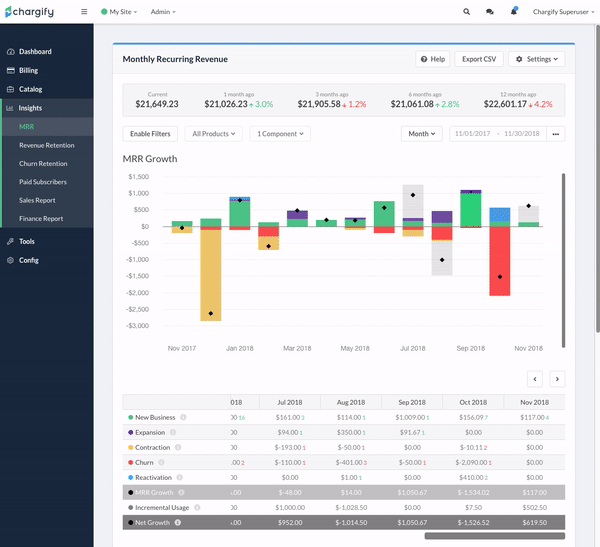600x547 pixels.
Task: Click the Help button
Action: (433, 59)
